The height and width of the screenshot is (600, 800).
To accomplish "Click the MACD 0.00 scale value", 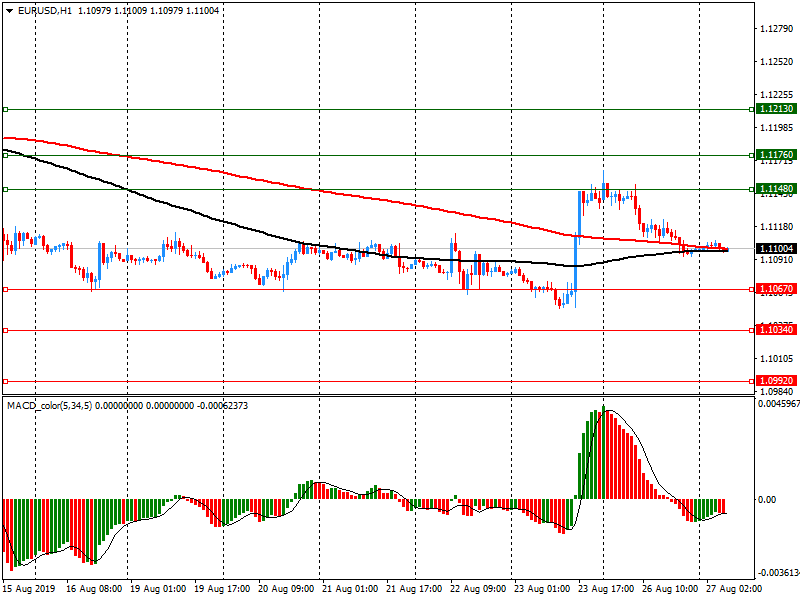I will (767, 499).
